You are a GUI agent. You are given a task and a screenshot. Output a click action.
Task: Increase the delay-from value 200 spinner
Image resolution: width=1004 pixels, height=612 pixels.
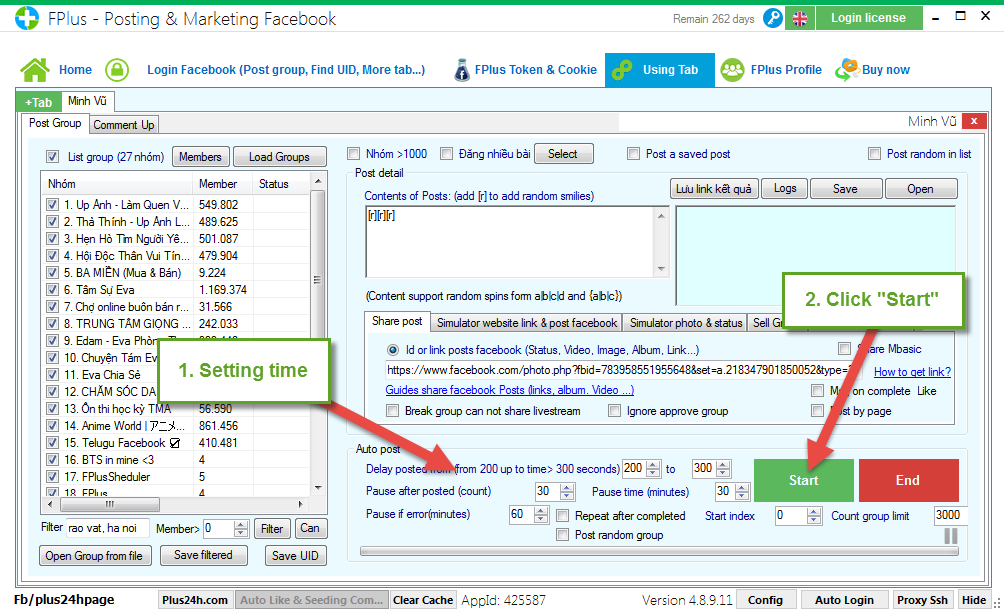coord(653,465)
